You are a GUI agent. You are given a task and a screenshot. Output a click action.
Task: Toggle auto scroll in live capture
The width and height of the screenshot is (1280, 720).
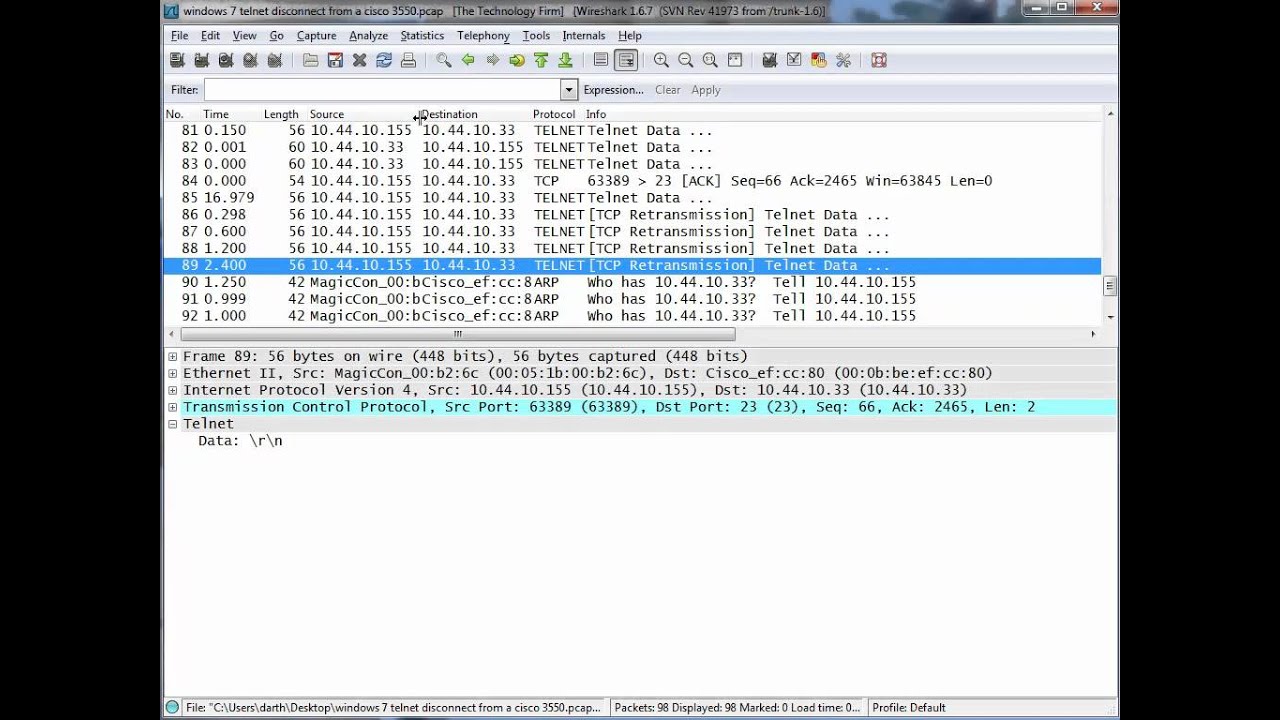626,60
